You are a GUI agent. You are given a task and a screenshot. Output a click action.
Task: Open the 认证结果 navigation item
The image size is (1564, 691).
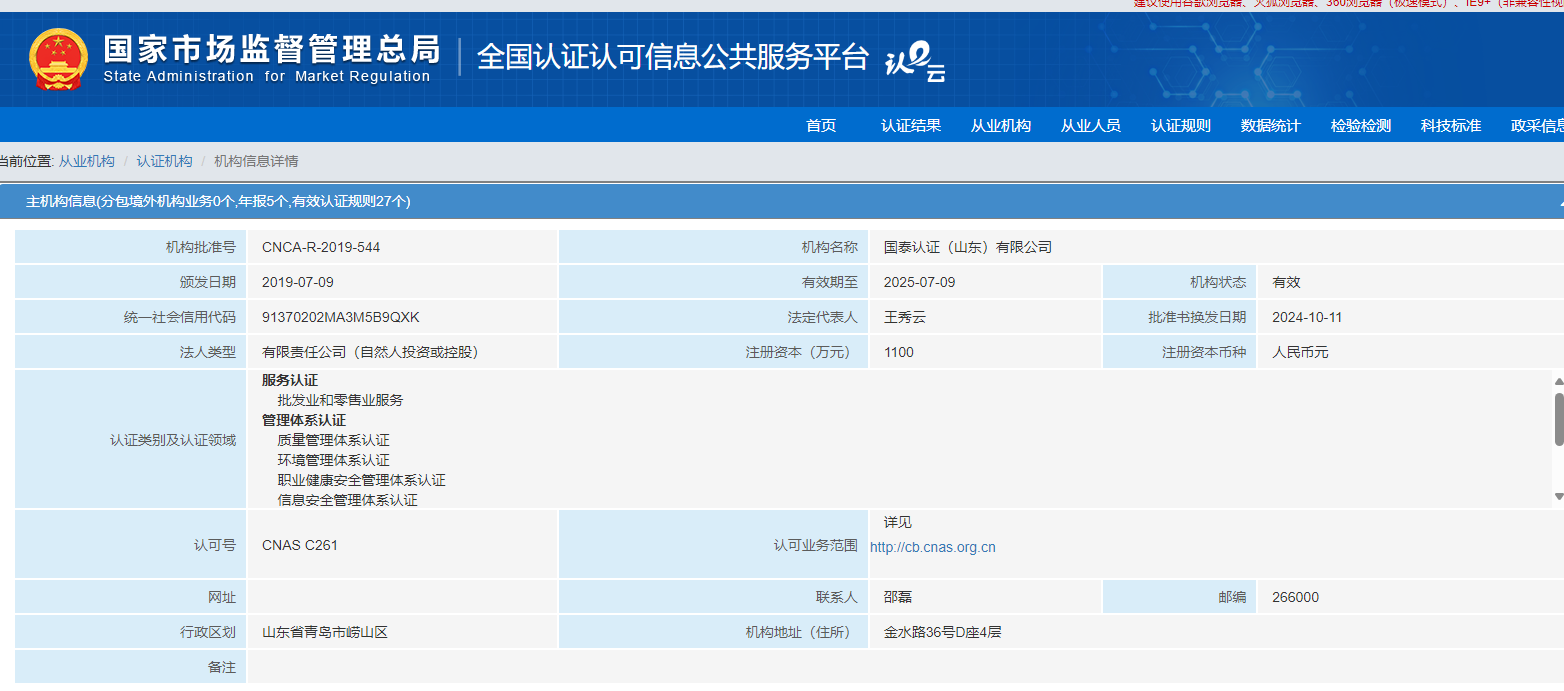click(910, 125)
